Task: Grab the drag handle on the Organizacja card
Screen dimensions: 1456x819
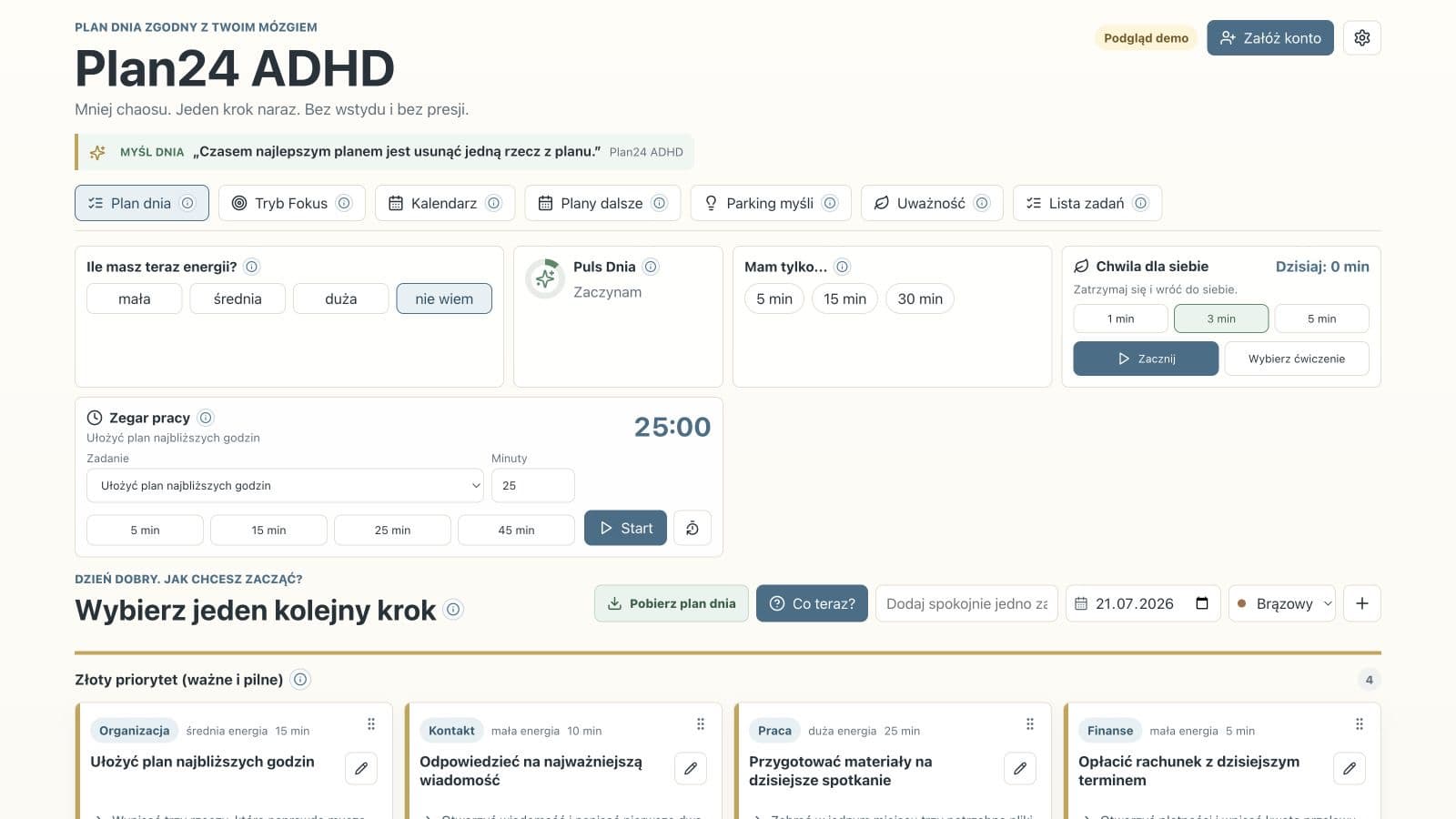Action: (x=371, y=724)
